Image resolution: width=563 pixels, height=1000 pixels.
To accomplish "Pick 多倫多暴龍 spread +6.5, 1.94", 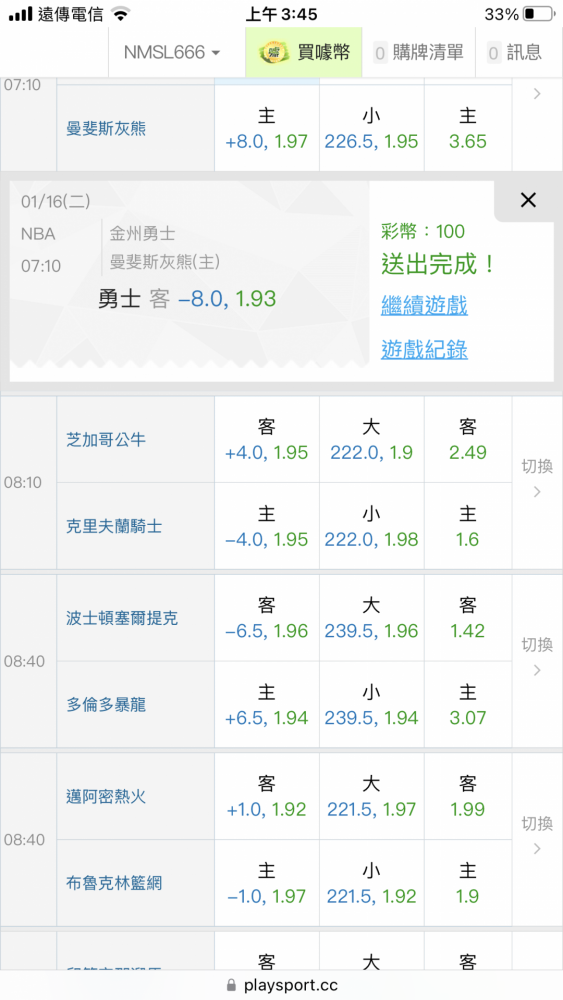I will pyautogui.click(x=267, y=705).
